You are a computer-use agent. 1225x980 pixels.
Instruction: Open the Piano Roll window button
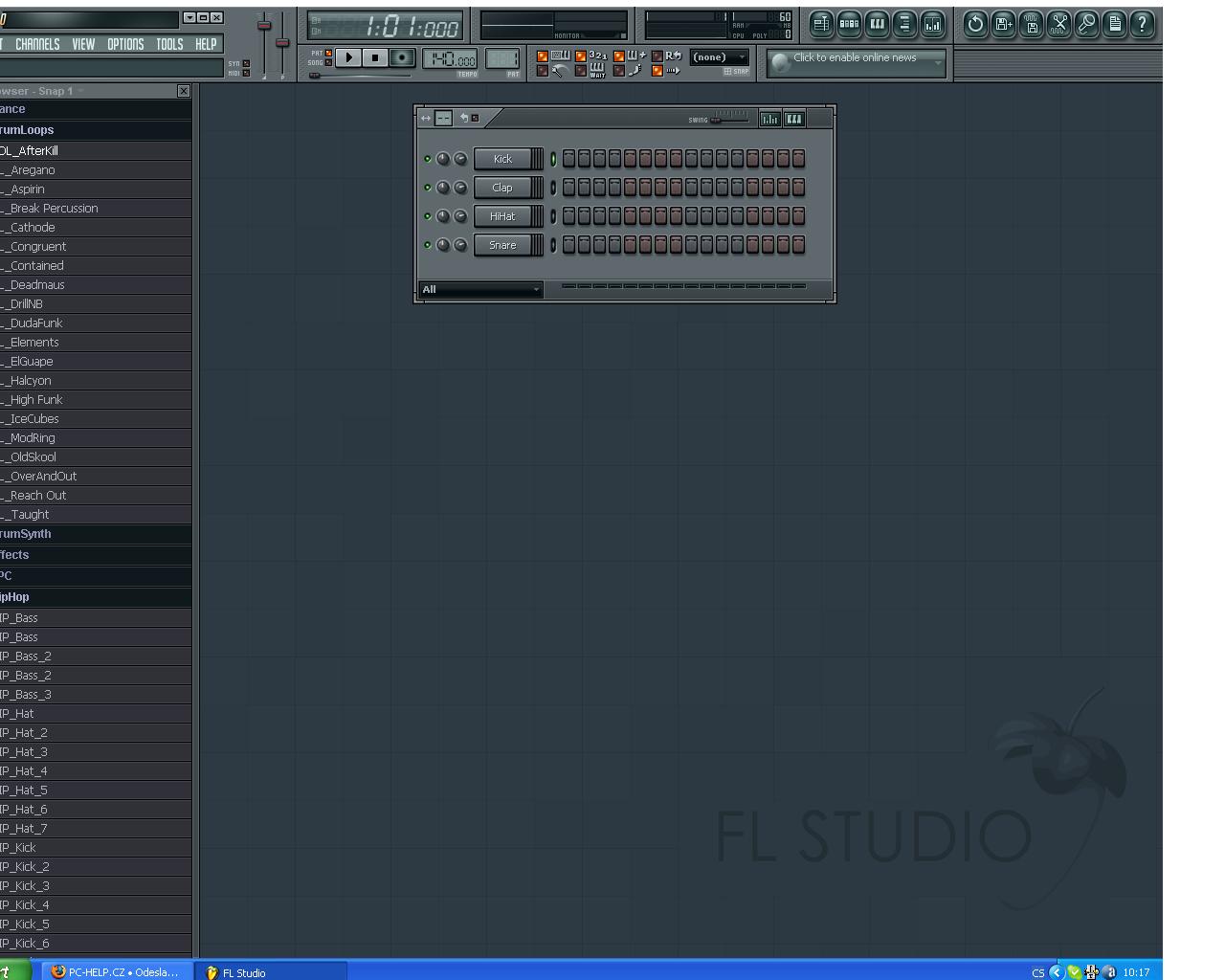[877, 25]
